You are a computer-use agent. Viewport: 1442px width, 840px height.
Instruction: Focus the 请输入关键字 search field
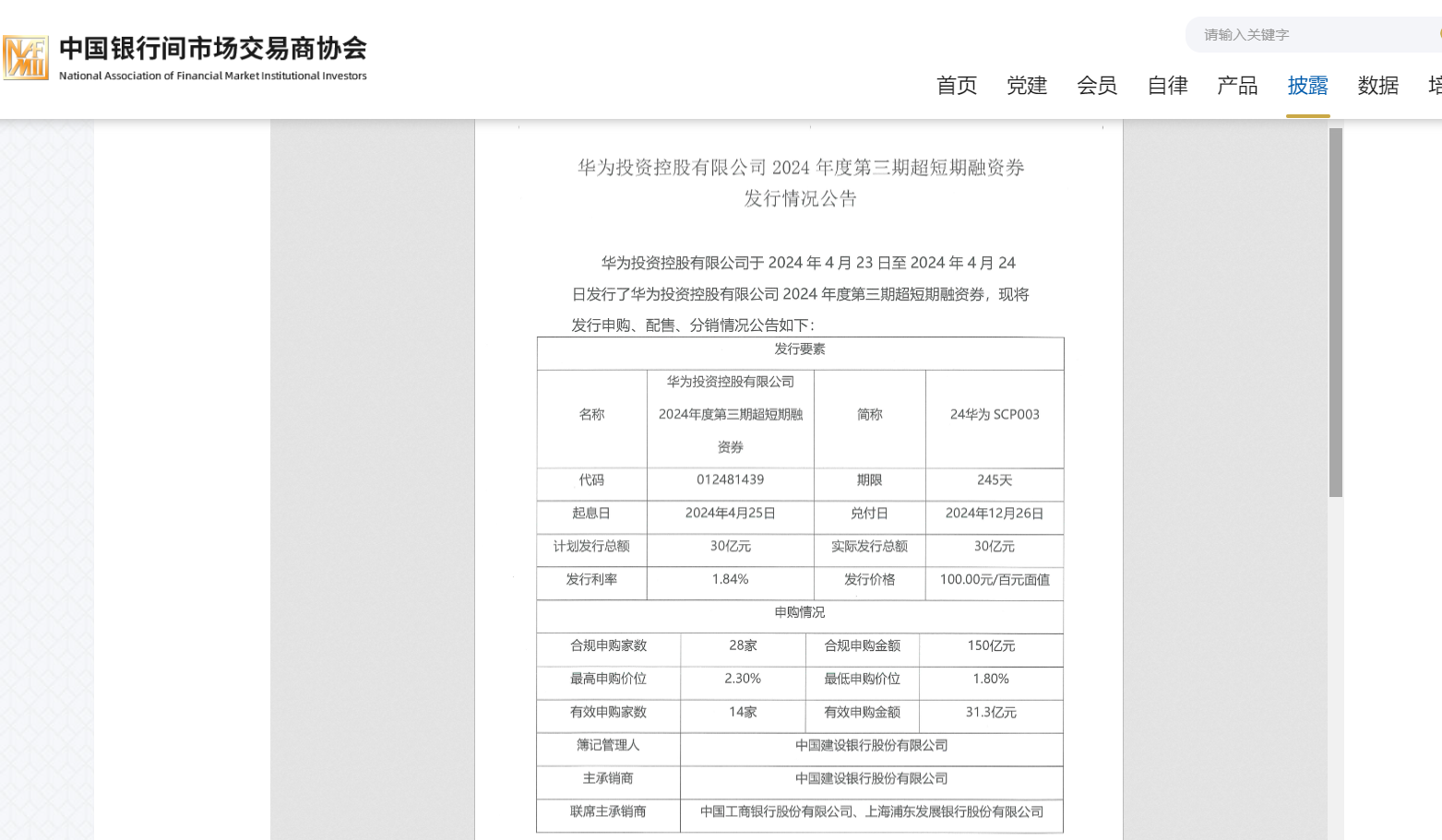(1310, 35)
